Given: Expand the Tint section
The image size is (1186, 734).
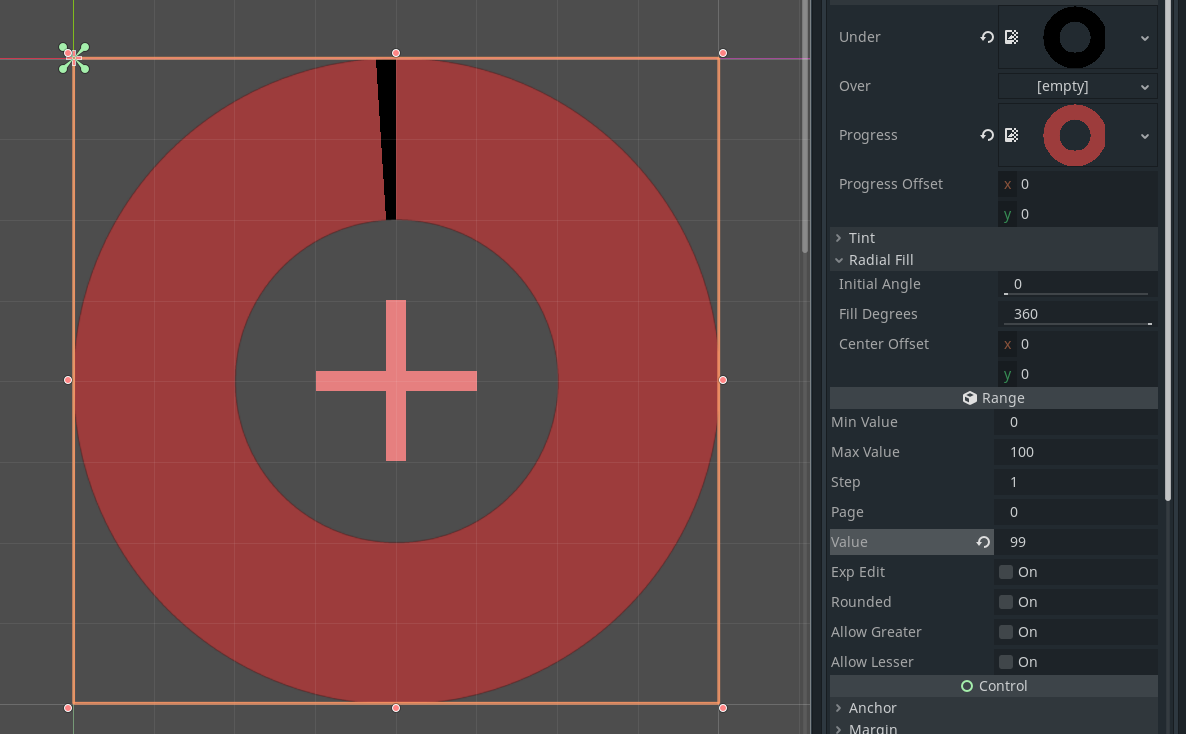Looking at the screenshot, I should (x=860, y=237).
